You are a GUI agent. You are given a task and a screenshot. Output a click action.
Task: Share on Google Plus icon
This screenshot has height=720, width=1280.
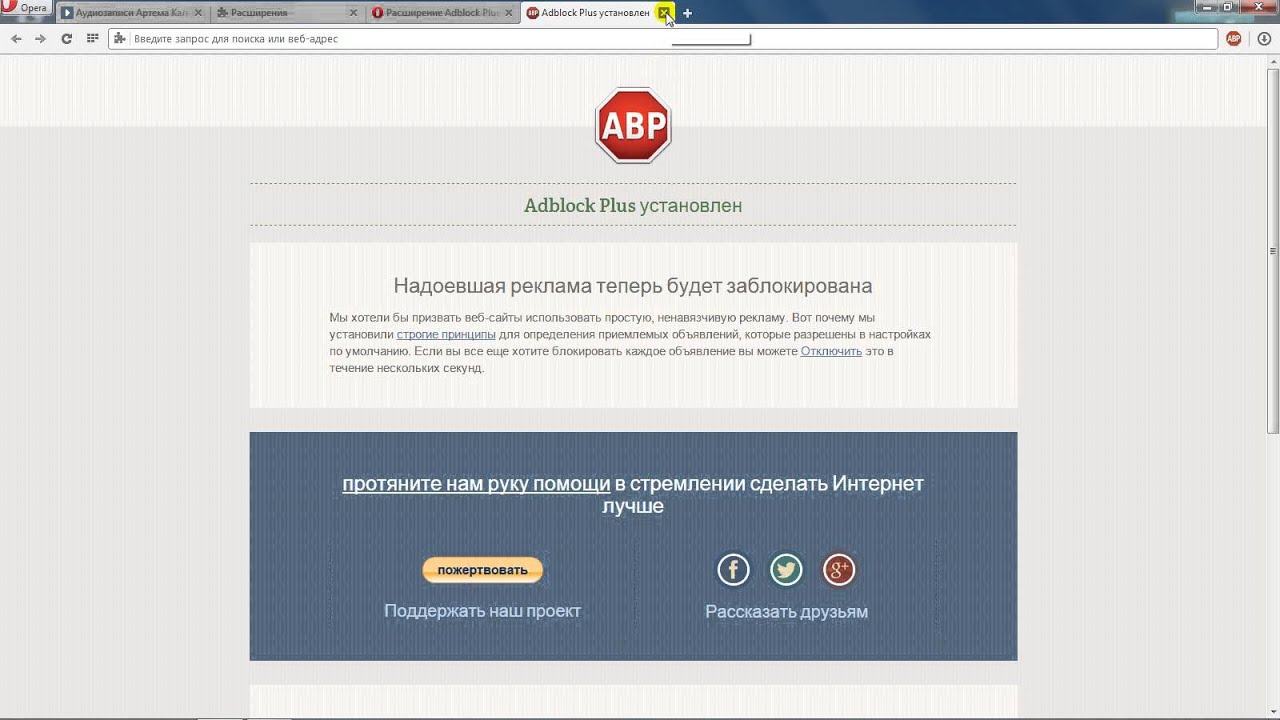(838, 570)
